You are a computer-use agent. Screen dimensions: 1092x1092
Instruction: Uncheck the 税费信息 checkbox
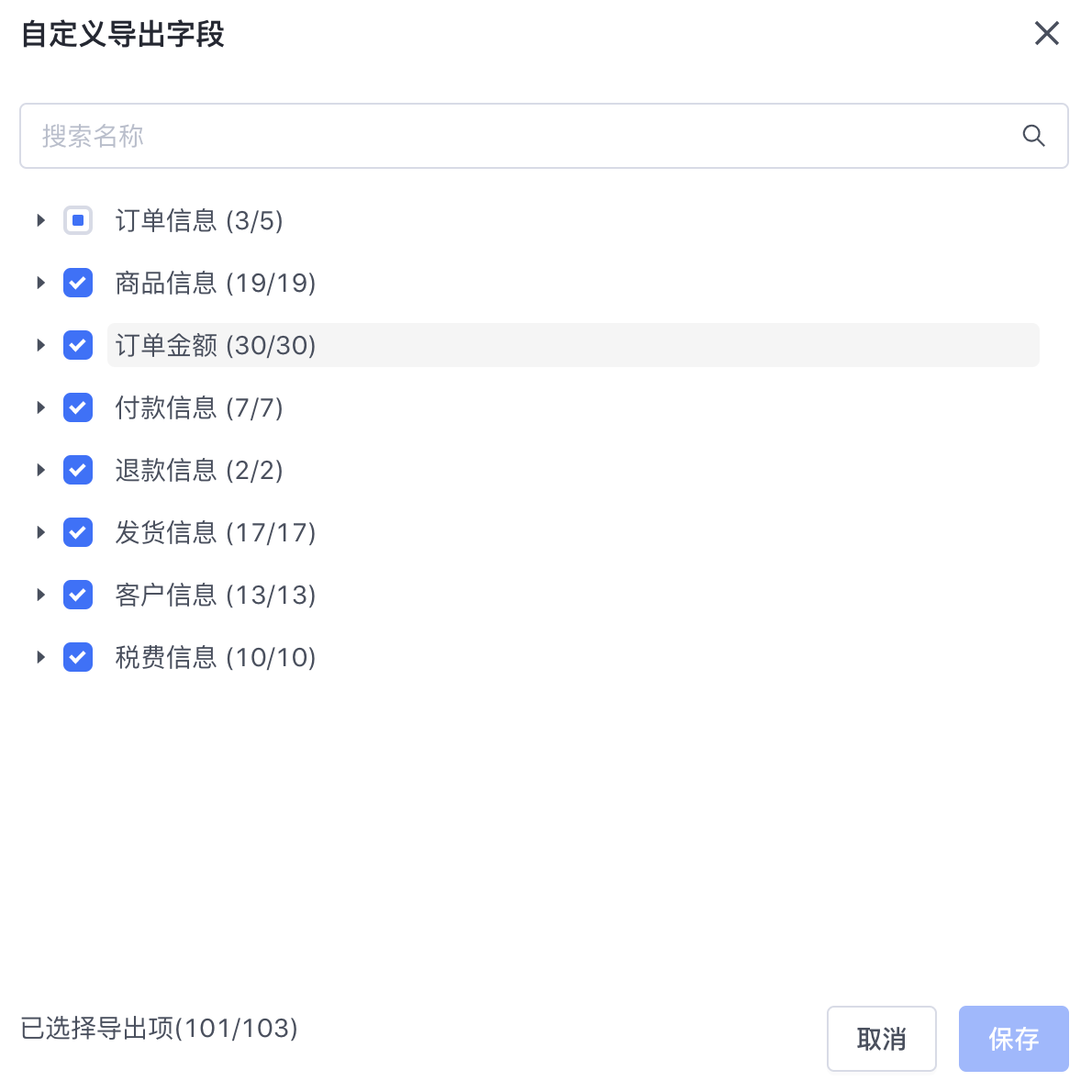[x=78, y=657]
